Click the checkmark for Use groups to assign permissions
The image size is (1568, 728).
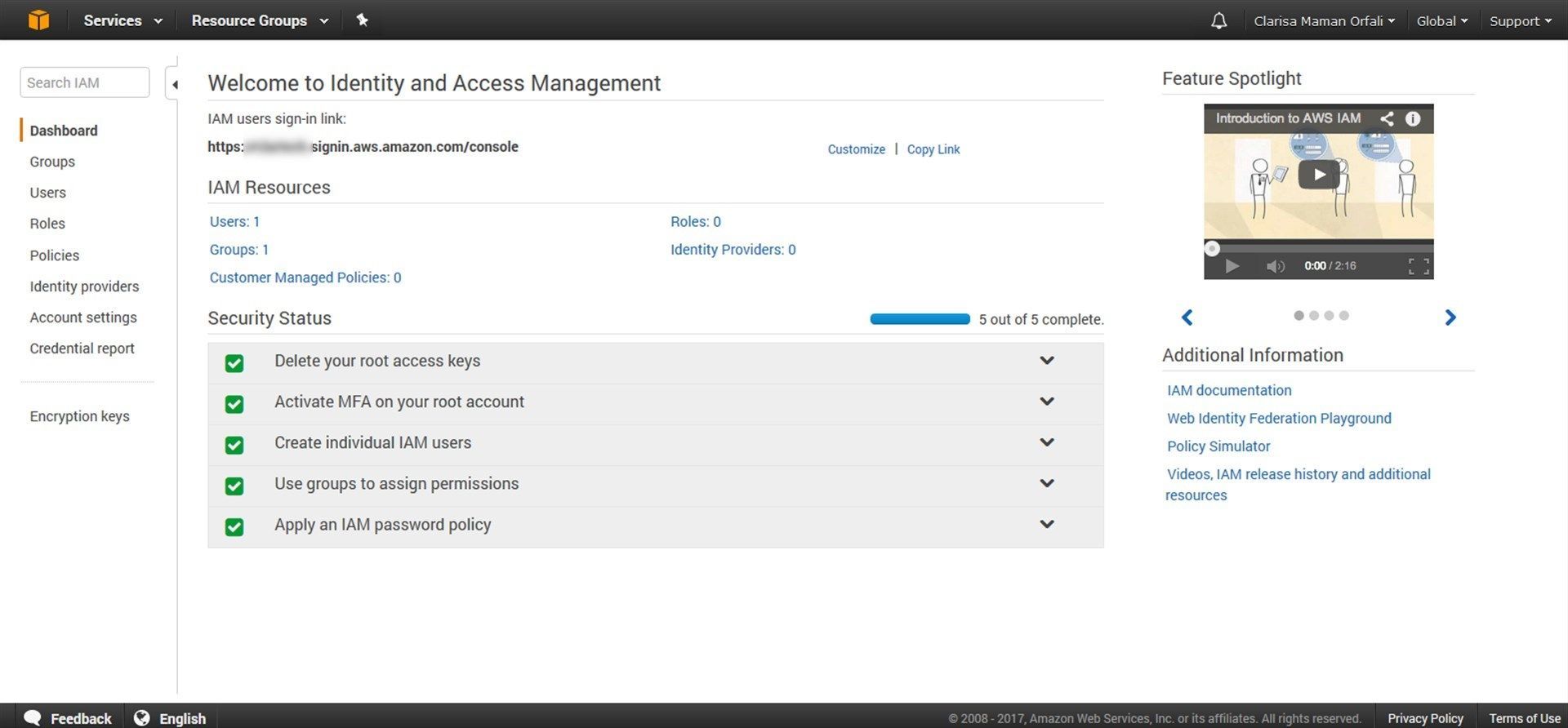point(234,486)
